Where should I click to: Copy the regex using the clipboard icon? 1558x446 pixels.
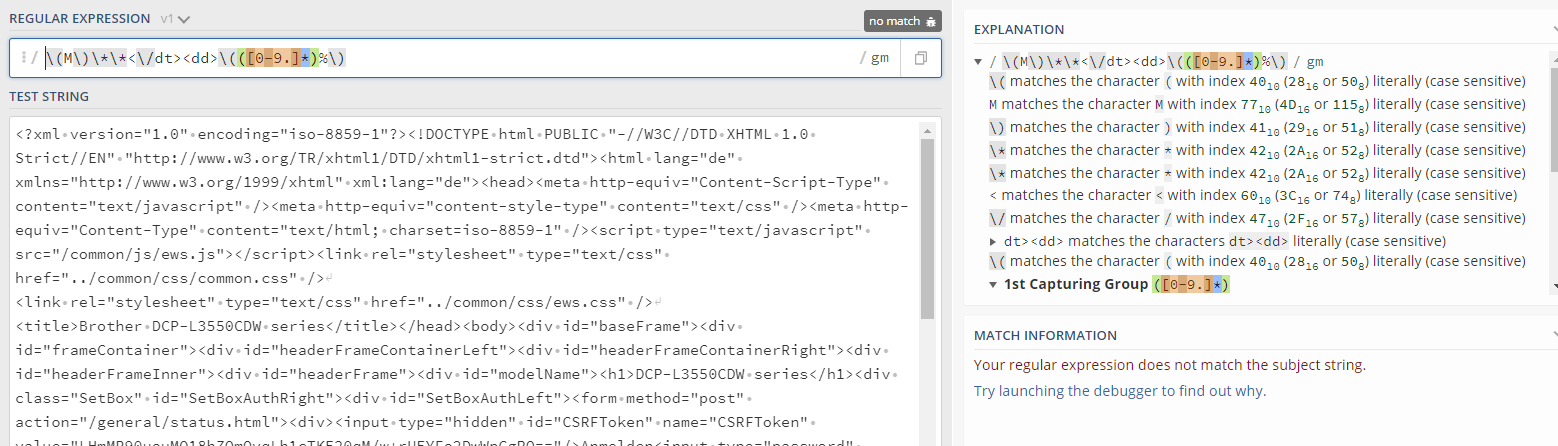[x=920, y=58]
